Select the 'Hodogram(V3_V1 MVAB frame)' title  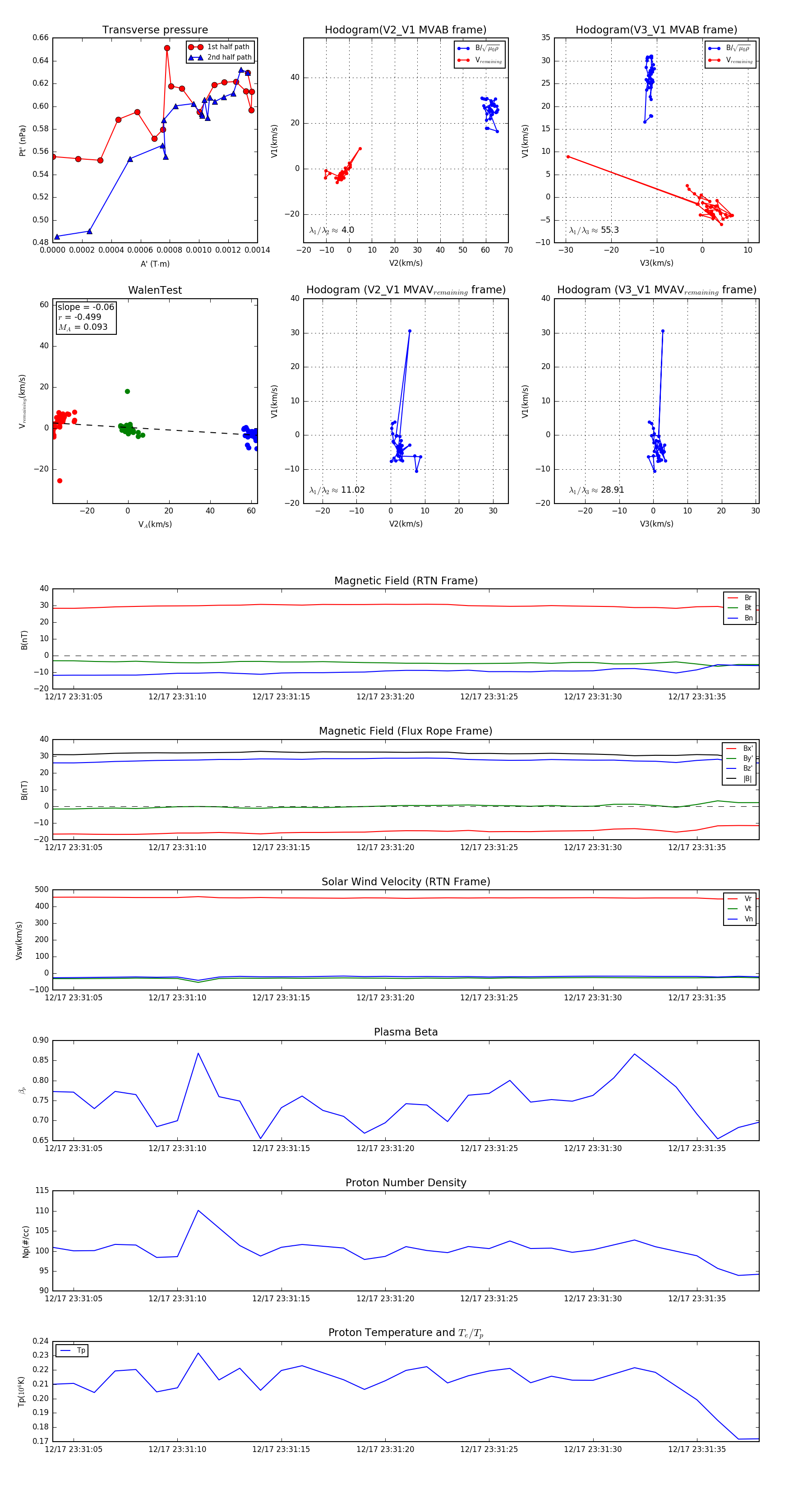pyautogui.click(x=656, y=30)
